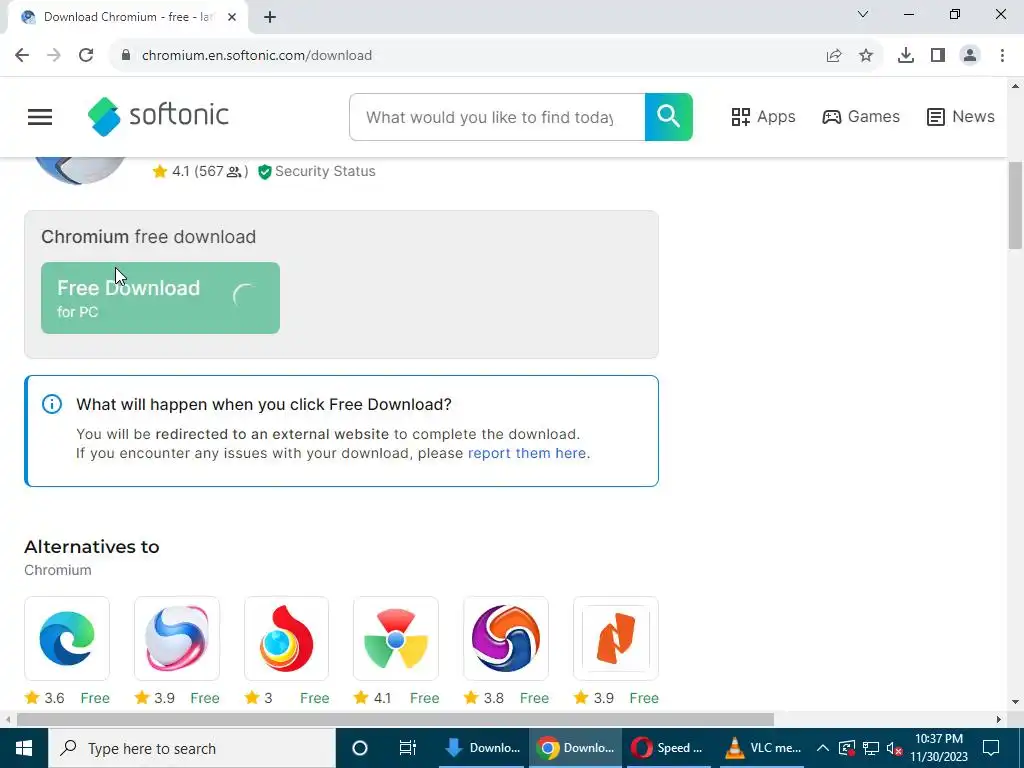Image resolution: width=1024 pixels, height=768 pixels.
Task: Open the Softonic hamburger menu
Action: pos(40,117)
